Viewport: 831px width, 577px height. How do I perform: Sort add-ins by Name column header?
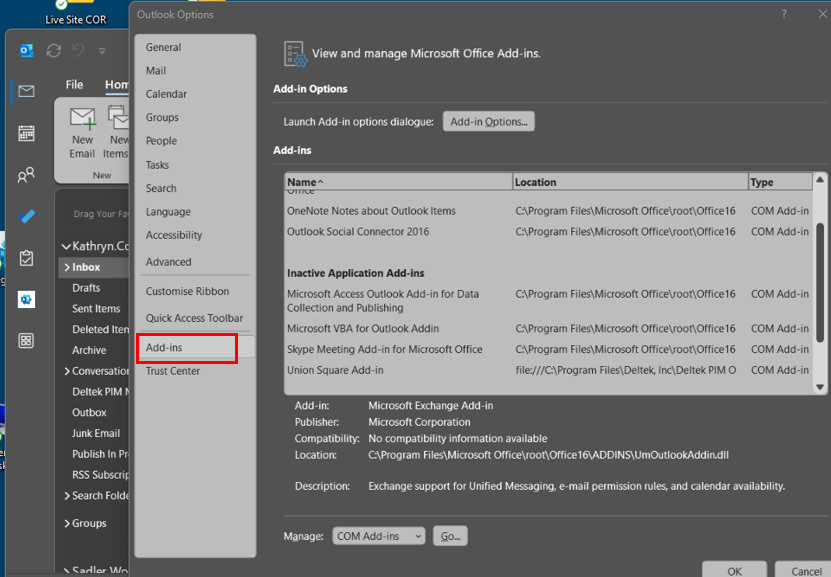pos(399,182)
